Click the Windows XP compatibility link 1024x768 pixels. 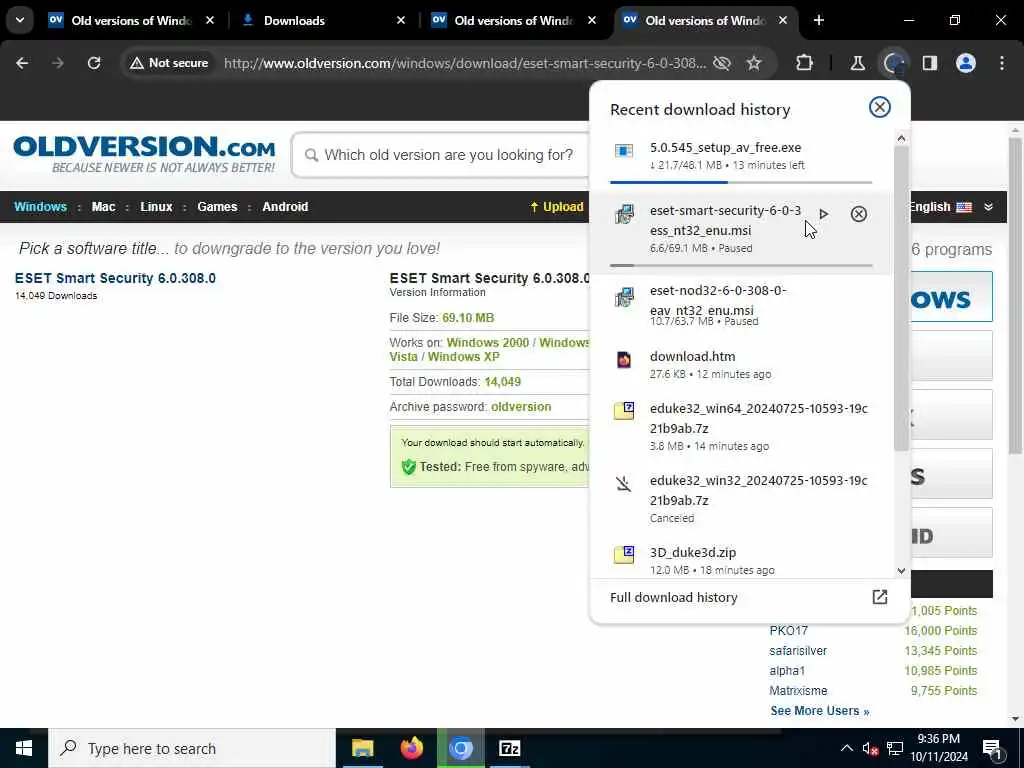(464, 357)
